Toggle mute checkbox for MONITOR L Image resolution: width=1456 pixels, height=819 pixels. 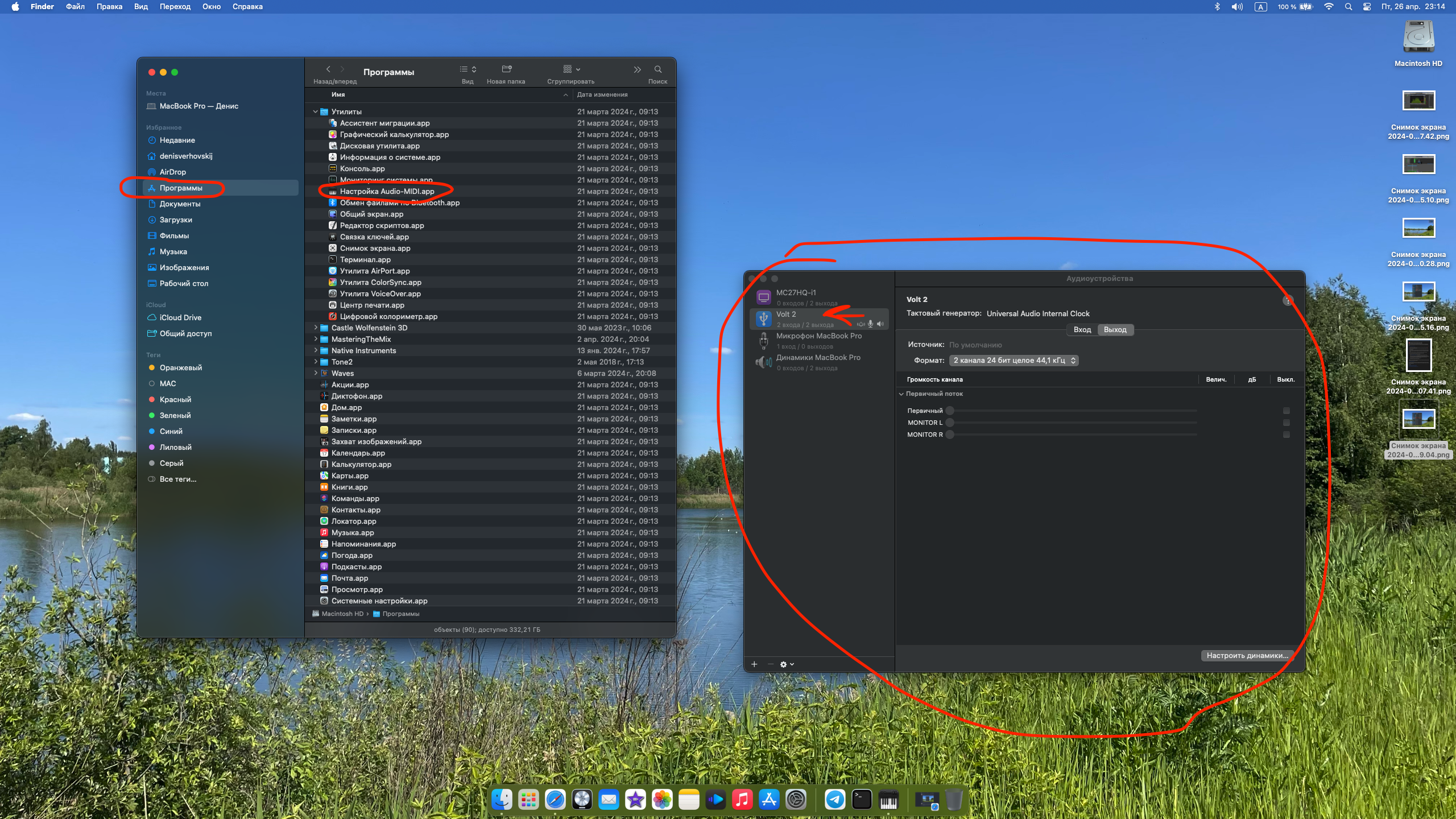(1286, 423)
